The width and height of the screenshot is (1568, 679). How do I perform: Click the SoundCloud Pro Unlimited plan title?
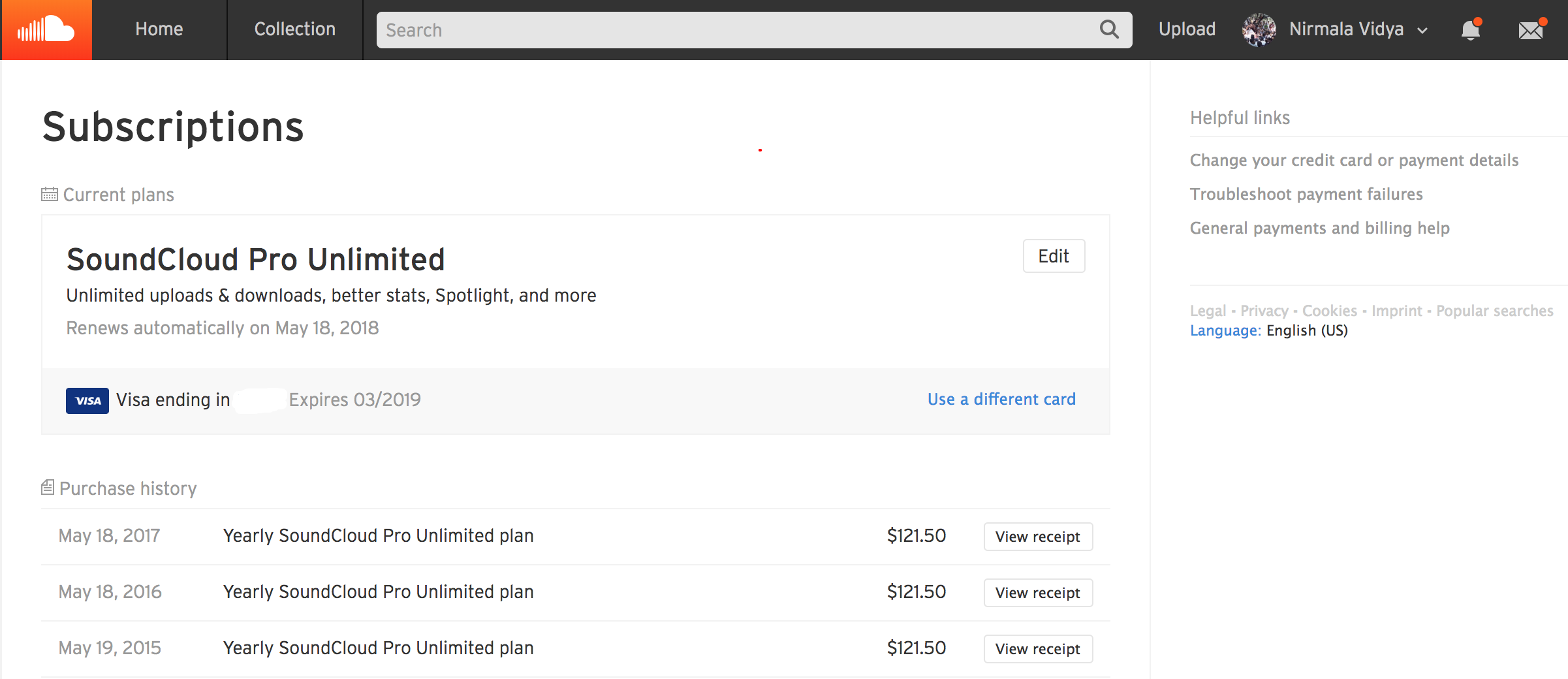256,260
